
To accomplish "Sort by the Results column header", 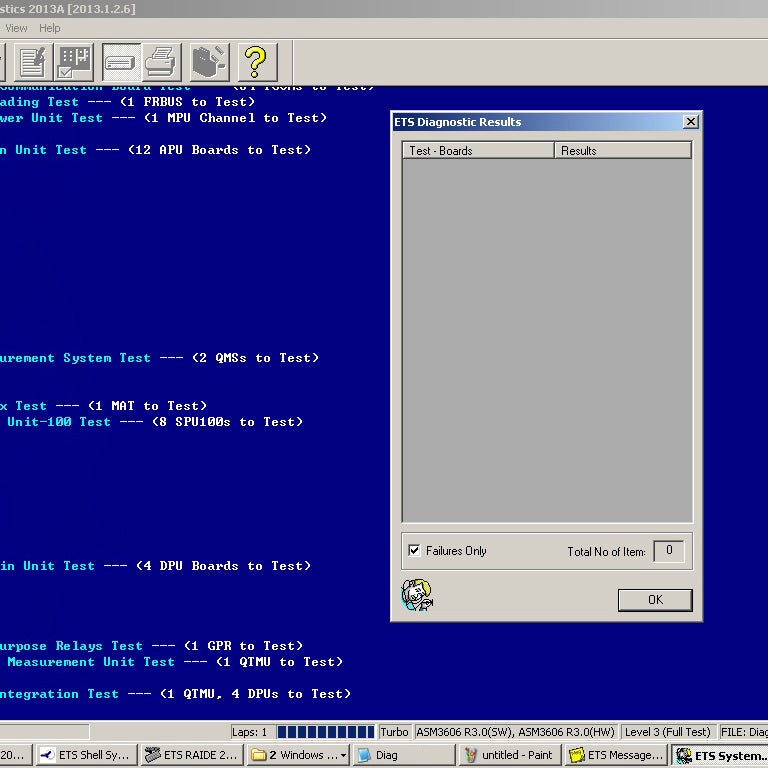I will pyautogui.click(x=623, y=150).
